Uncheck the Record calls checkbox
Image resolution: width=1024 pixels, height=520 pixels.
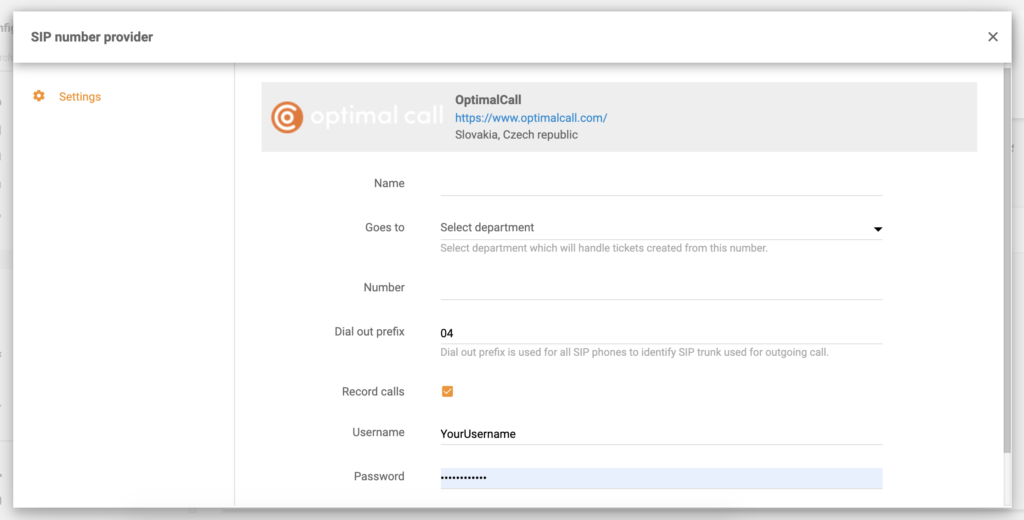[x=447, y=391]
